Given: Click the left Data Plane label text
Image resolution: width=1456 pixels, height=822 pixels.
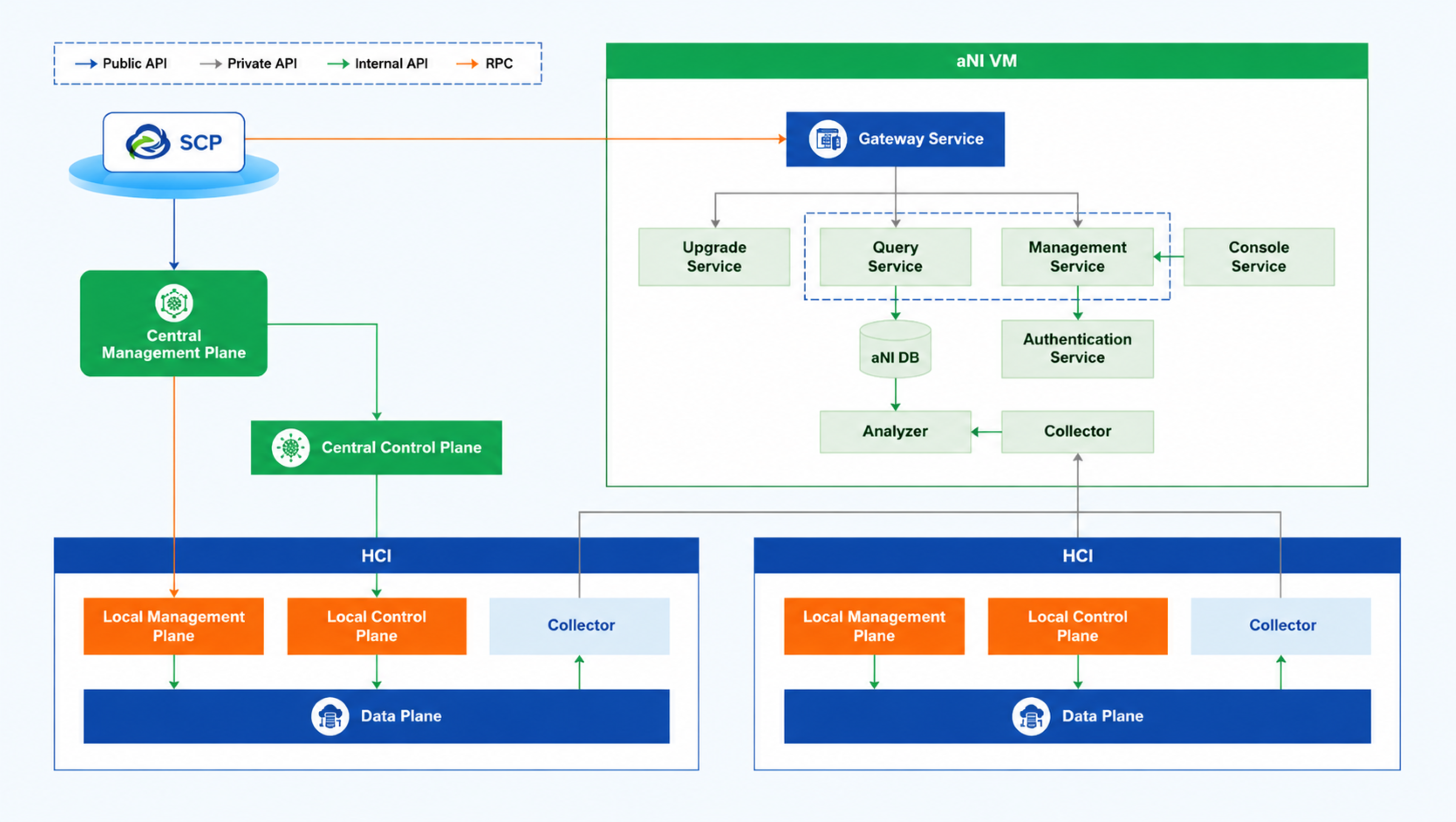Looking at the screenshot, I should coord(401,716).
